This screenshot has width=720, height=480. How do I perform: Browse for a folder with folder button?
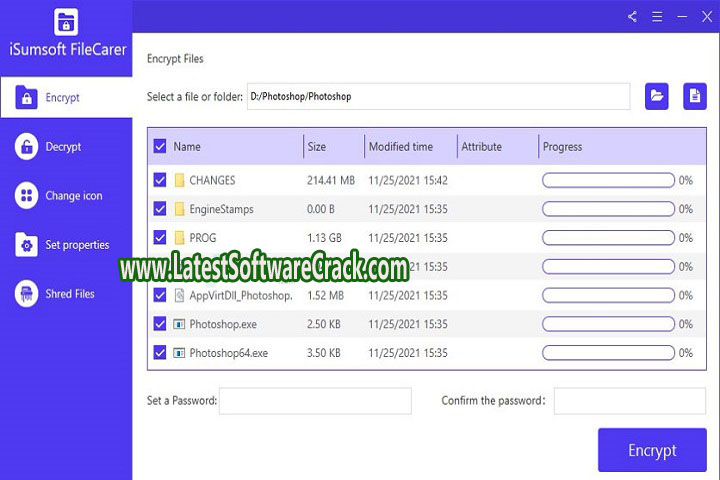point(657,96)
